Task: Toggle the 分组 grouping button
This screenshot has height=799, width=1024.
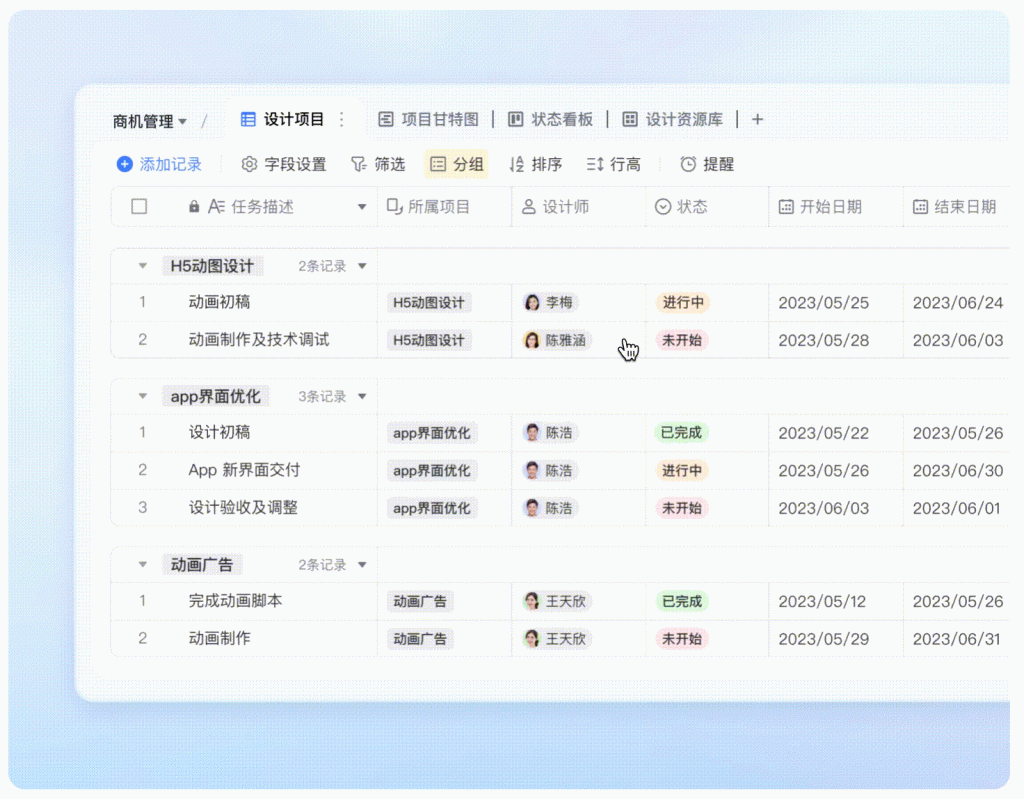Action: point(456,164)
